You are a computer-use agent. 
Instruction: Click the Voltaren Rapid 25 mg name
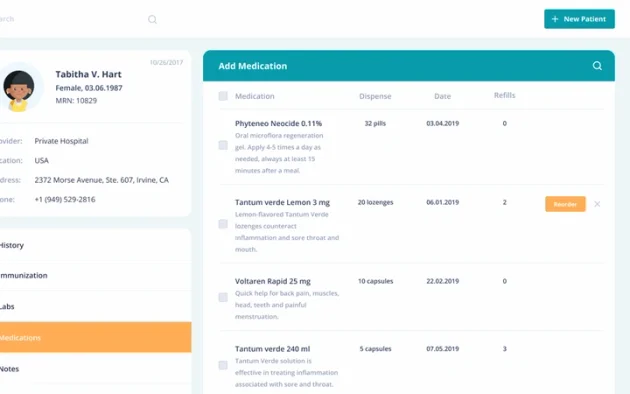pos(273,281)
